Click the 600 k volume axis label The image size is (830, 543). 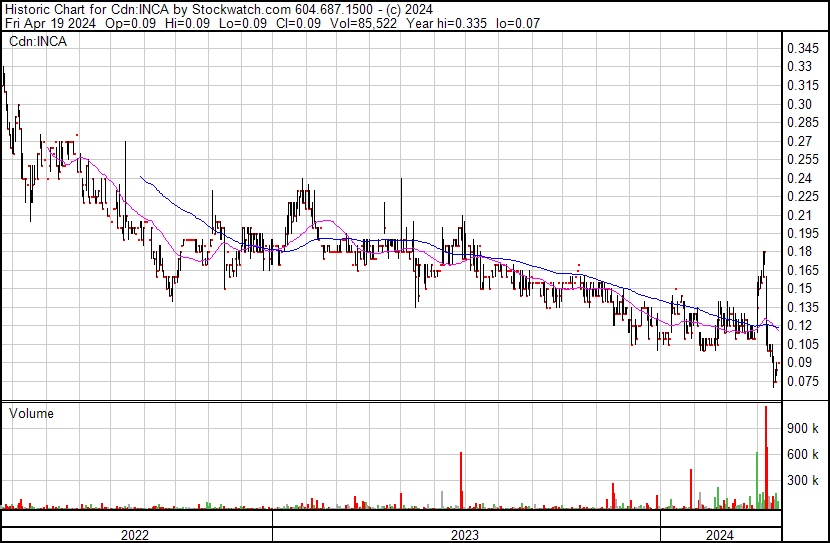coord(803,454)
